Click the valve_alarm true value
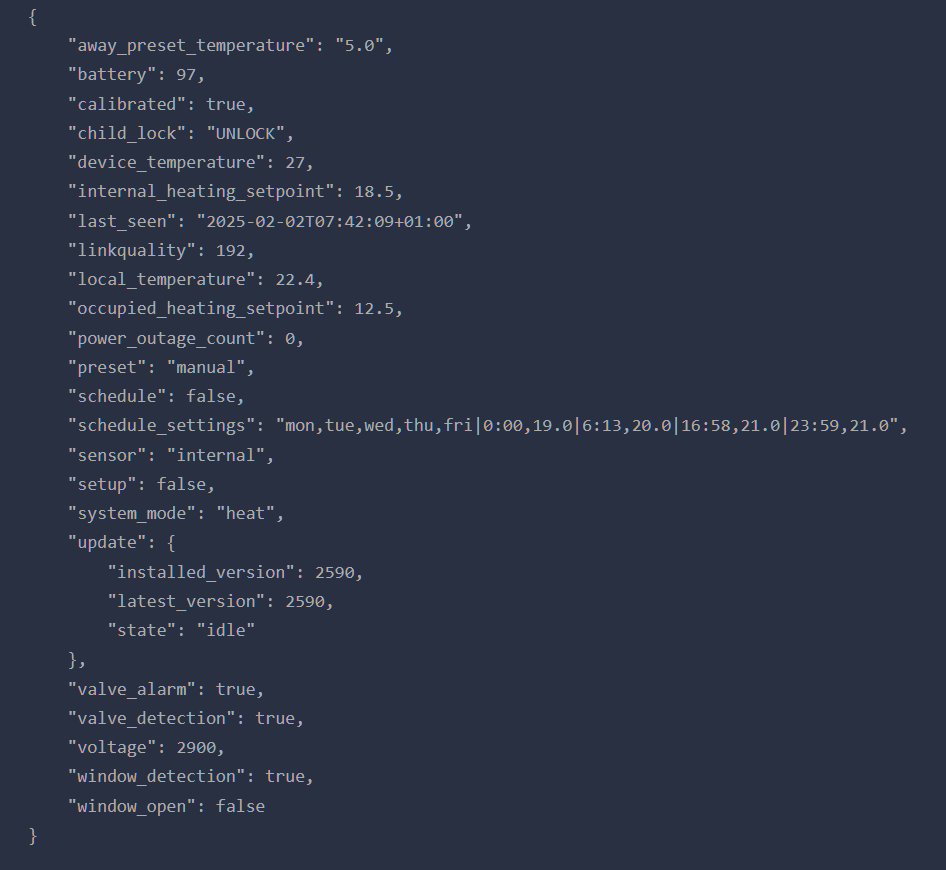Screen dimensions: 946x870 point(236,690)
